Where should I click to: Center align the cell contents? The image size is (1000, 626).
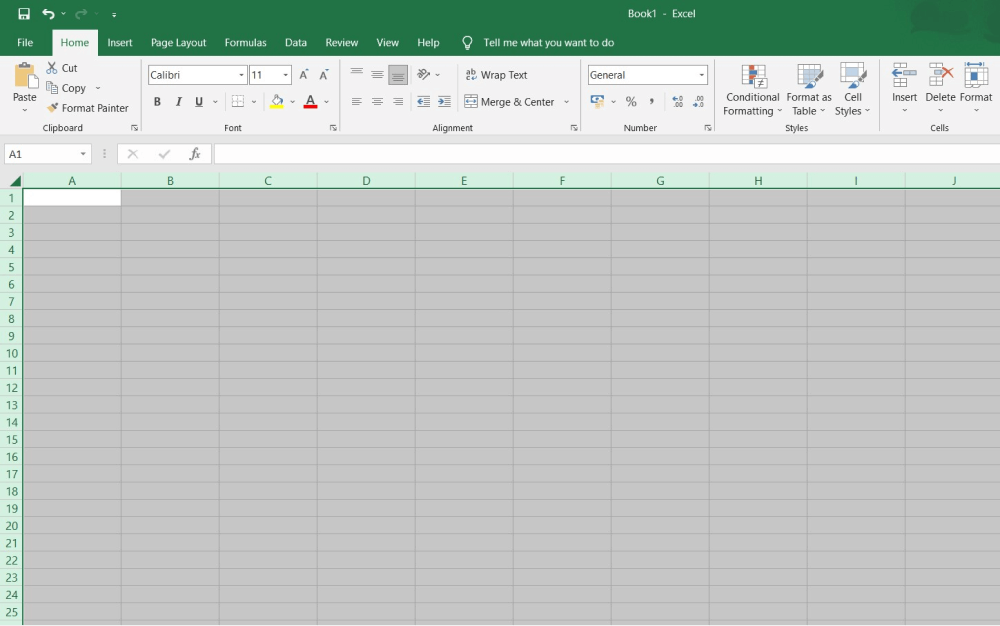(377, 101)
